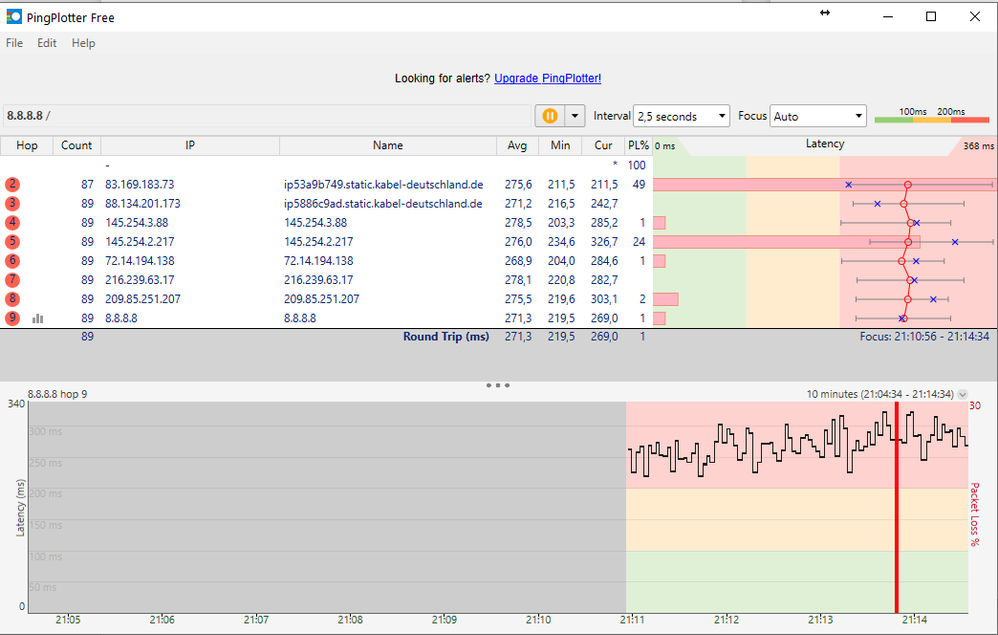Click the PingPlotter icon in the title bar
This screenshot has height=635, width=998.
[x=14, y=16]
